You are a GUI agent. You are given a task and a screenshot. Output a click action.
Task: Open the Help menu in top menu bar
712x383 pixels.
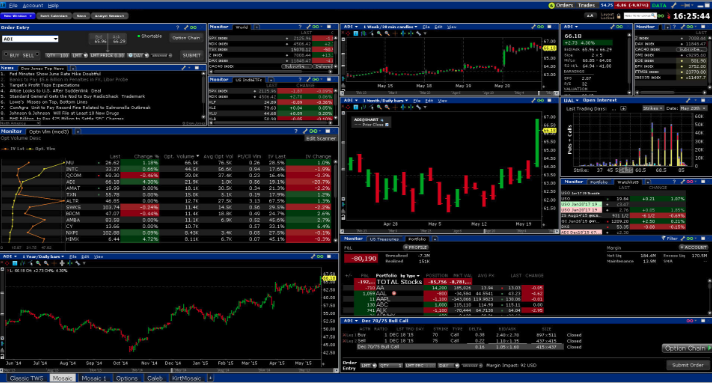click(x=53, y=5)
